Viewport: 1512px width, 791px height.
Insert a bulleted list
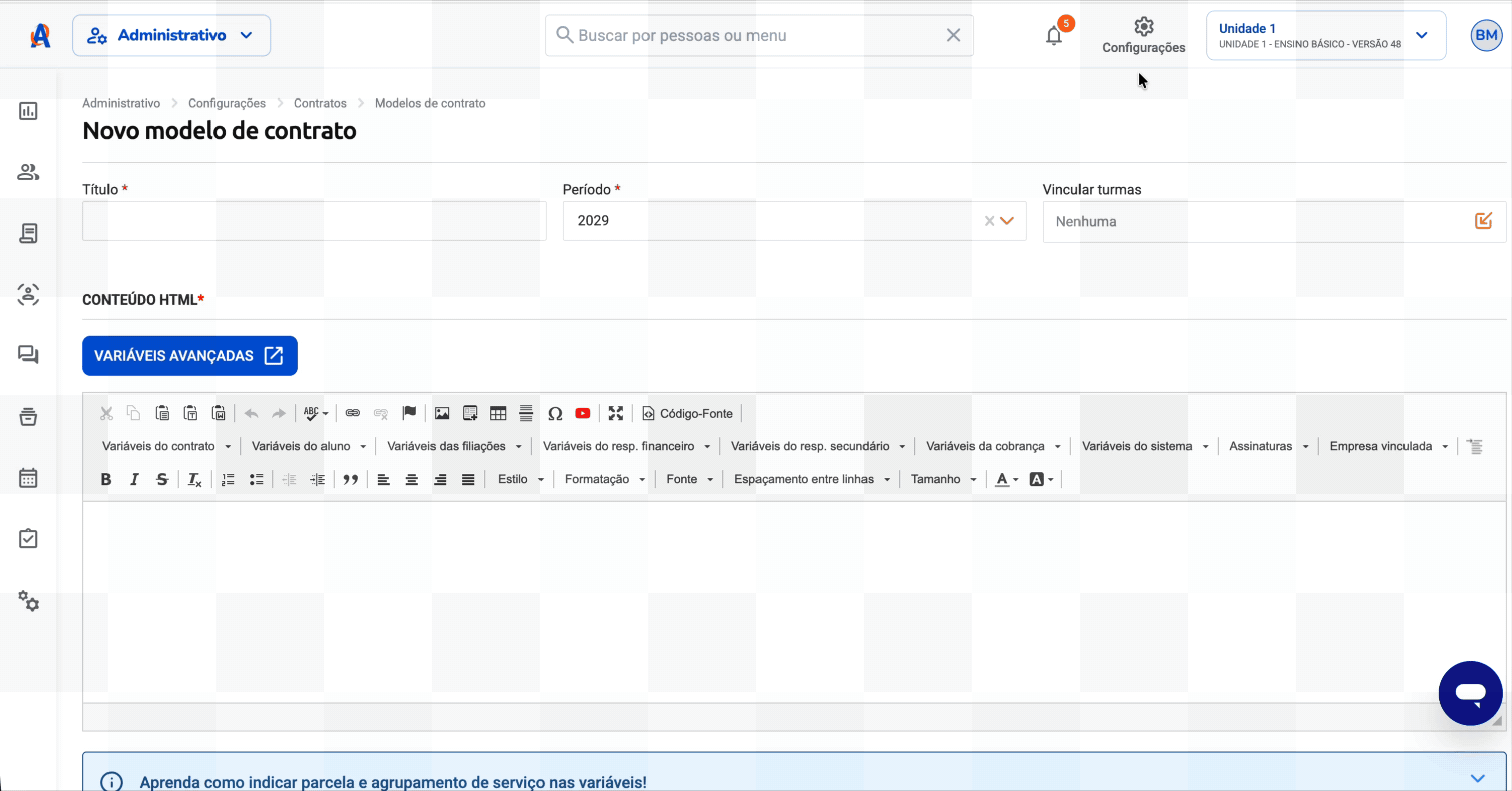point(256,480)
